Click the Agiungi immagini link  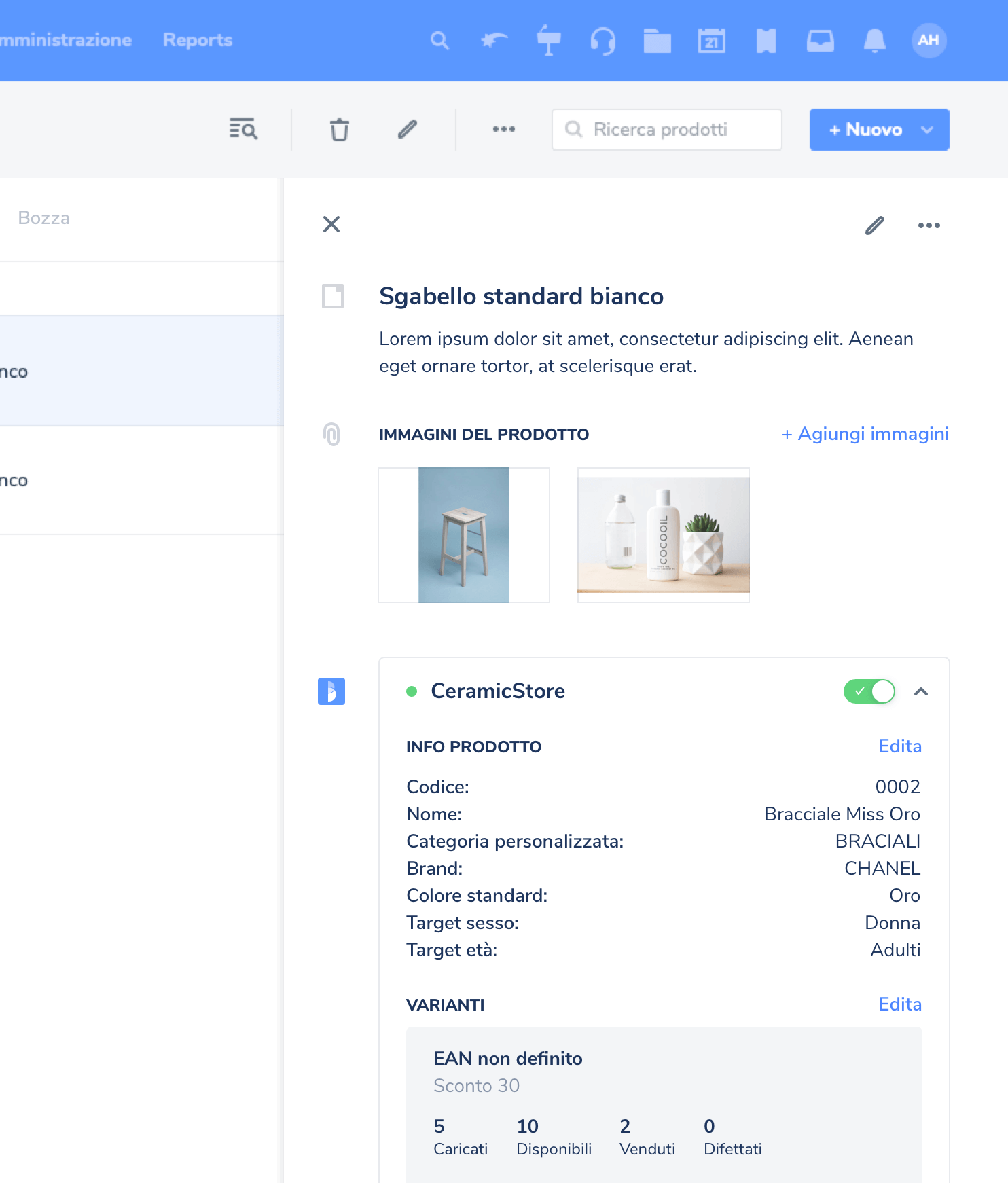click(865, 434)
